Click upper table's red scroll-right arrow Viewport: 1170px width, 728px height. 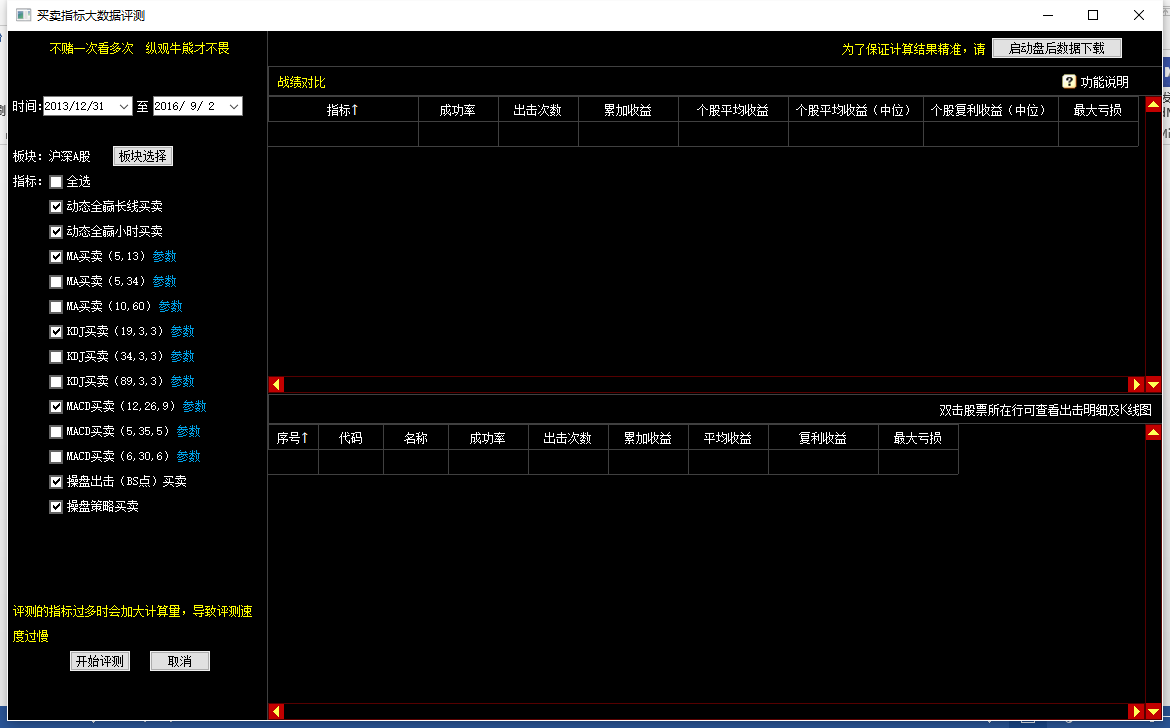click(1135, 384)
